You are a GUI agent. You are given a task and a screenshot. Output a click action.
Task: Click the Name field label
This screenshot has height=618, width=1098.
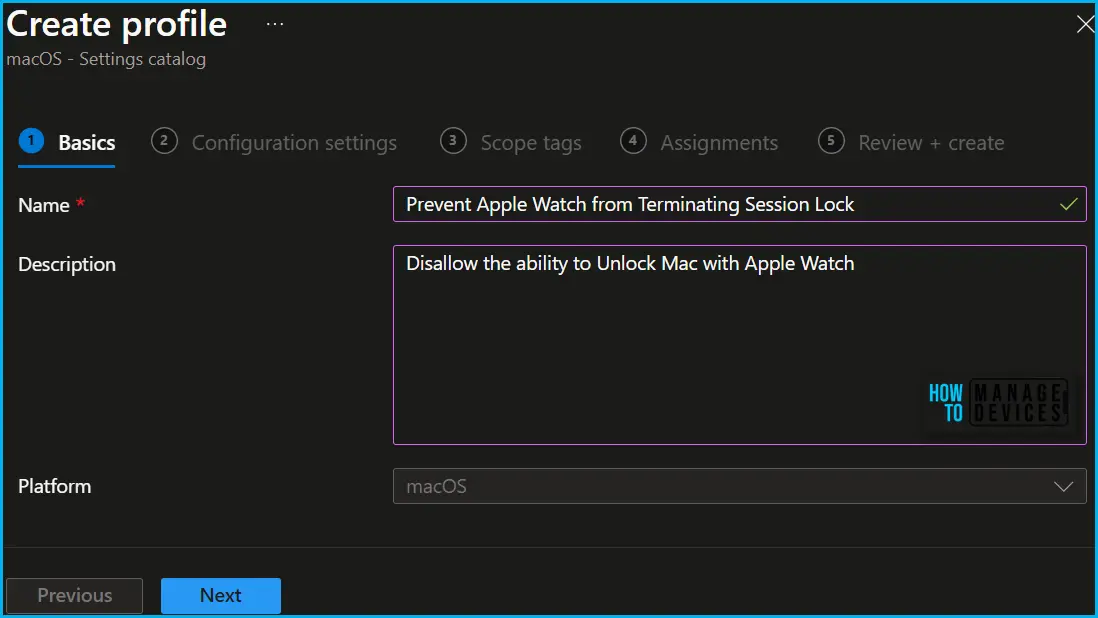(x=44, y=205)
